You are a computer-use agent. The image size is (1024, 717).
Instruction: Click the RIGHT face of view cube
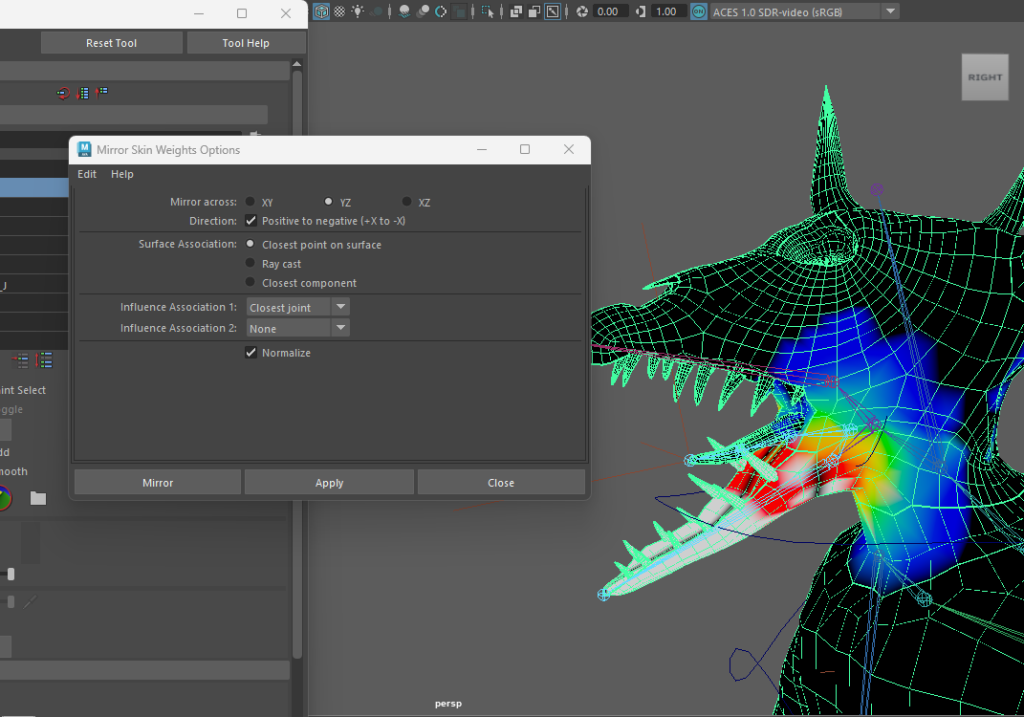(x=984, y=77)
